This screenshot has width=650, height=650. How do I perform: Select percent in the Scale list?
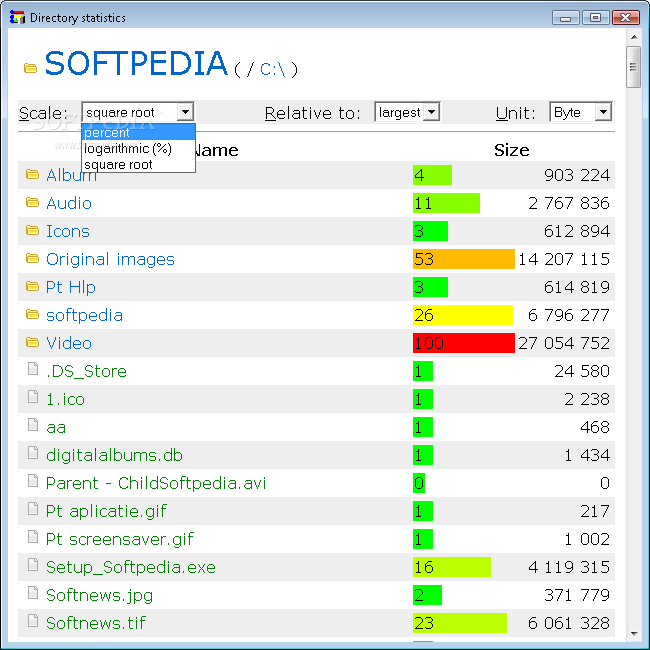tap(138, 133)
